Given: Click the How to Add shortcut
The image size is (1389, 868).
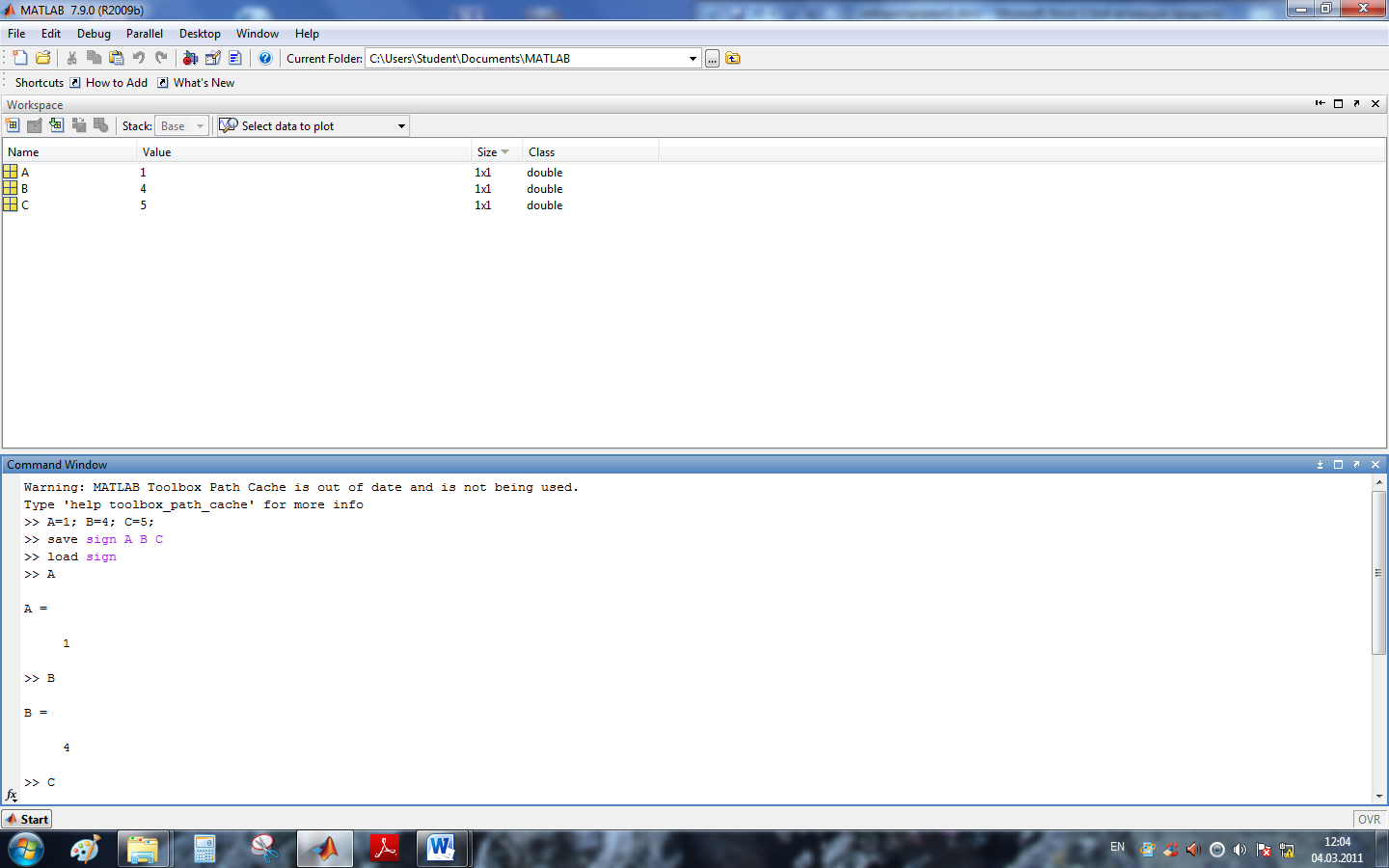Looking at the screenshot, I should [108, 83].
